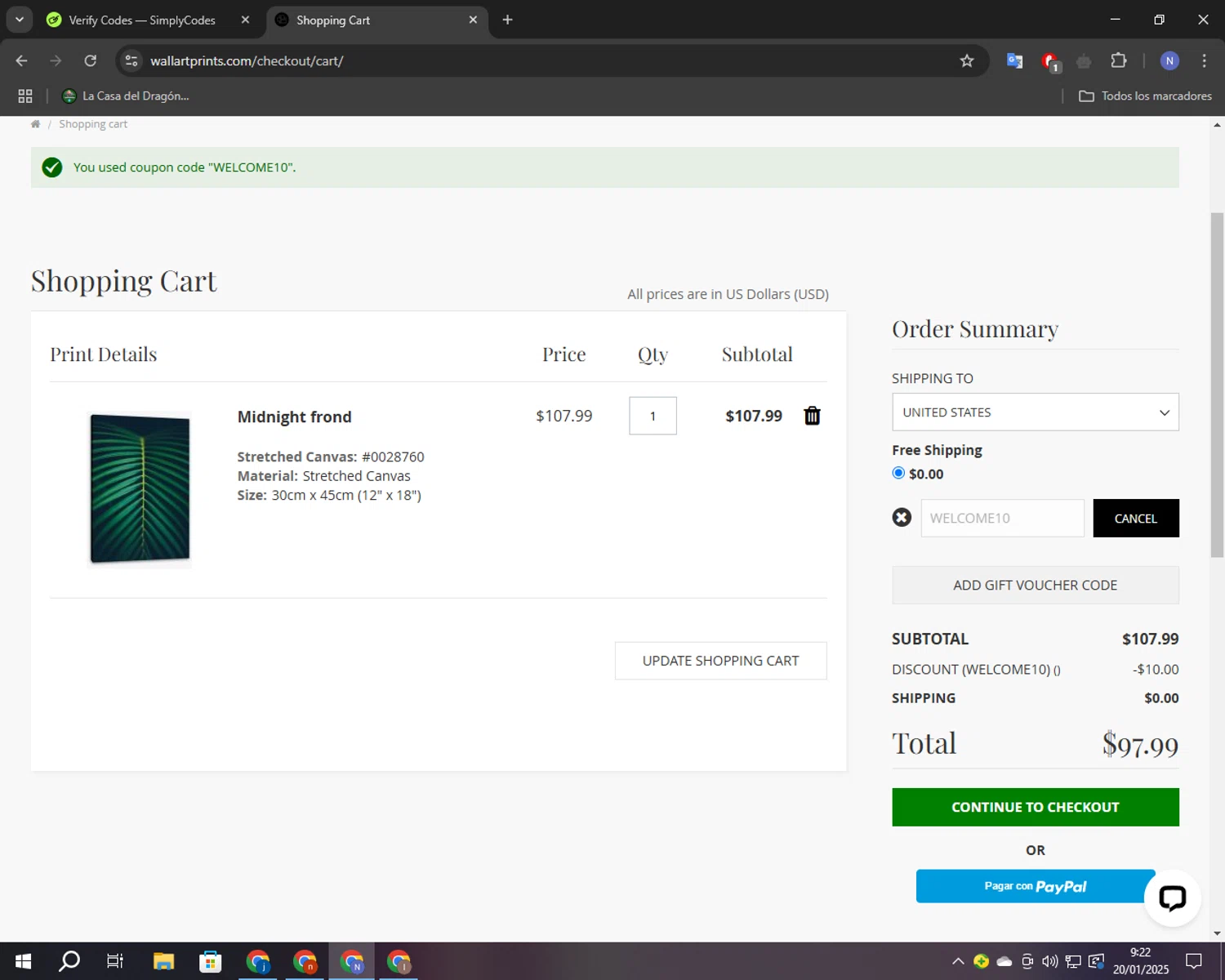Open Windows search from taskbar

(x=69, y=961)
